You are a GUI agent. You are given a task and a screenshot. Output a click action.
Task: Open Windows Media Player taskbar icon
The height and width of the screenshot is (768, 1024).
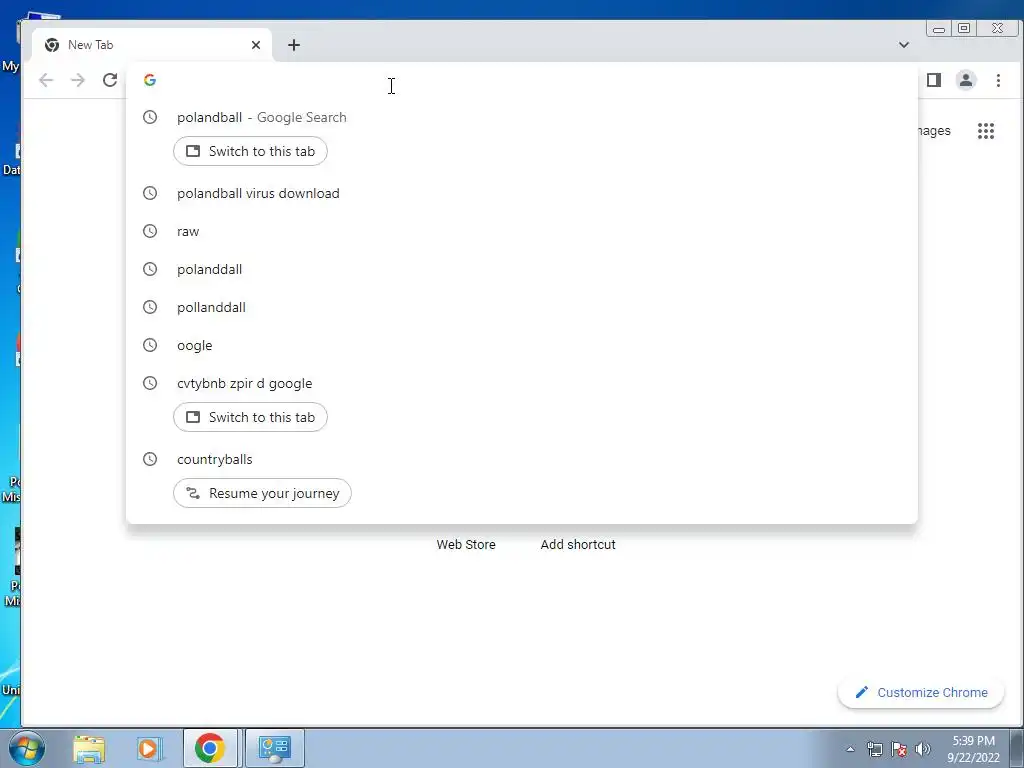coord(149,748)
